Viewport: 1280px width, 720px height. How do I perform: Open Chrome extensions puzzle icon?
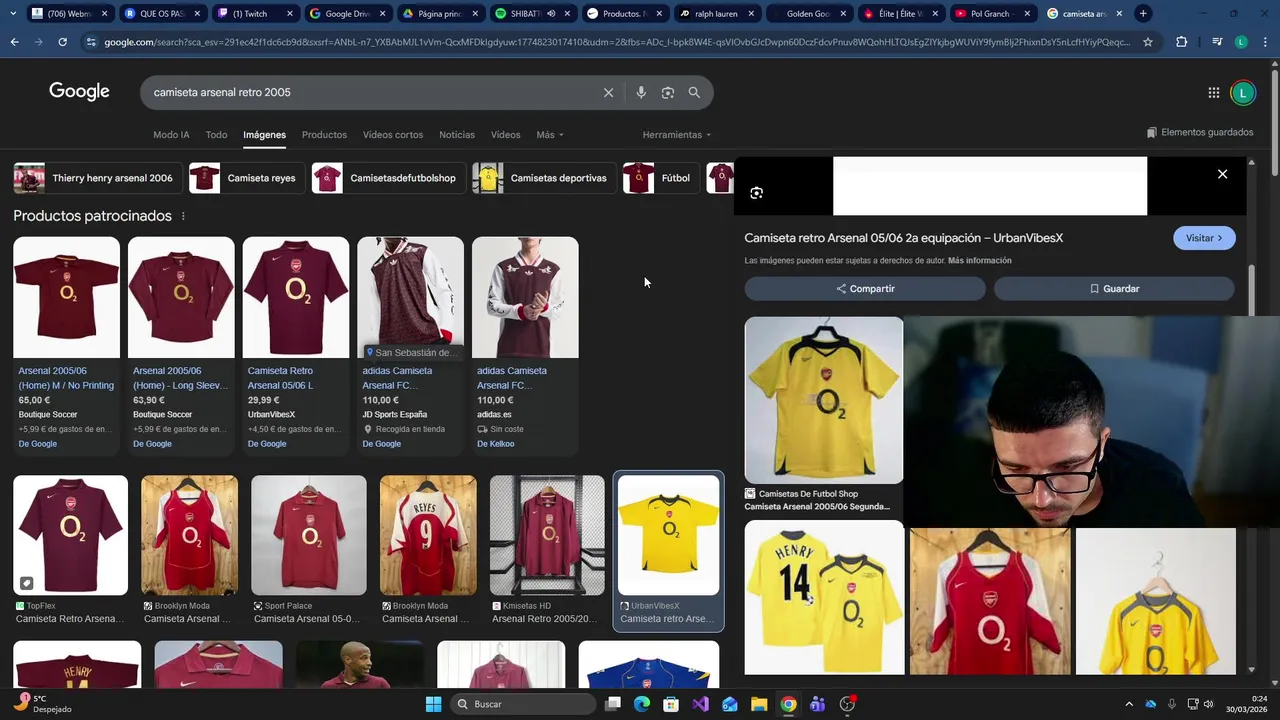point(1182,42)
